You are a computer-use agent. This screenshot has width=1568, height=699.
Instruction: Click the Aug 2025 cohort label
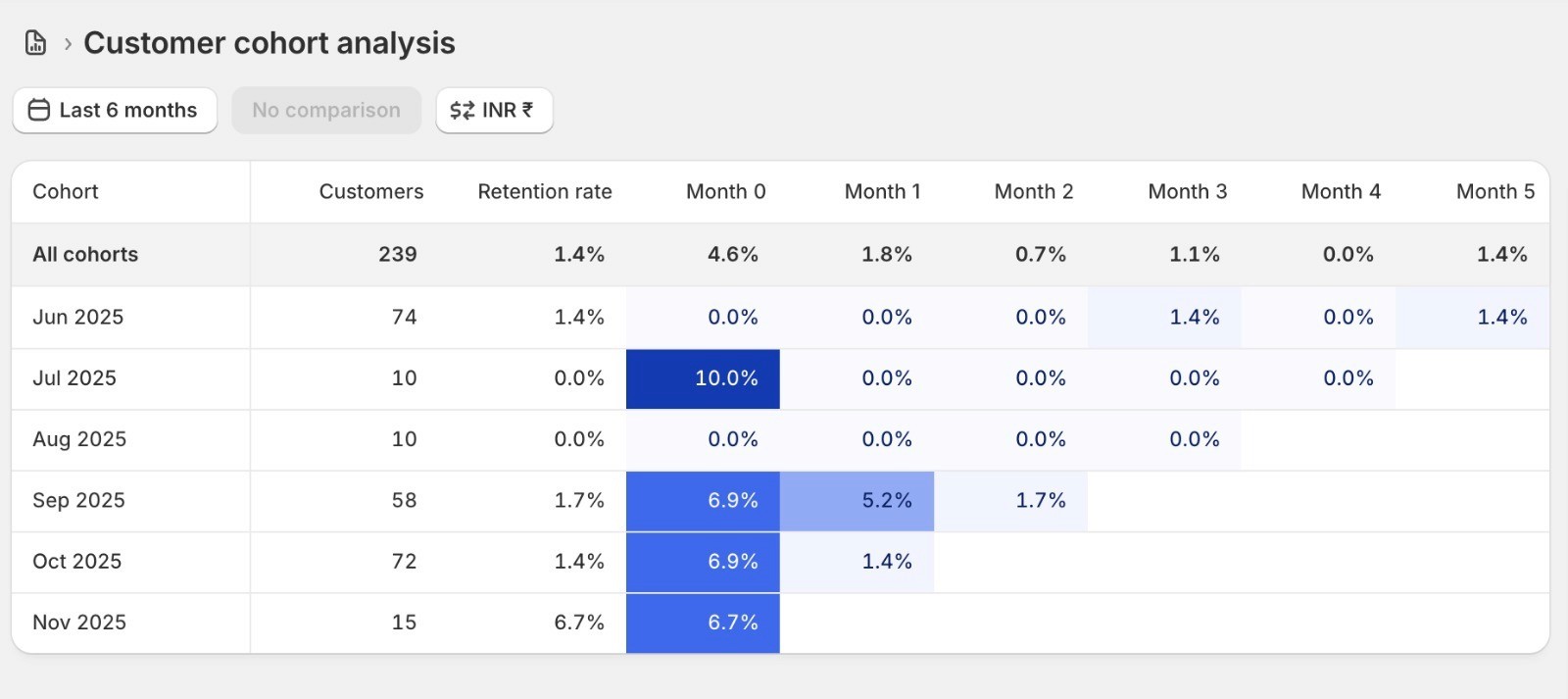coord(79,439)
